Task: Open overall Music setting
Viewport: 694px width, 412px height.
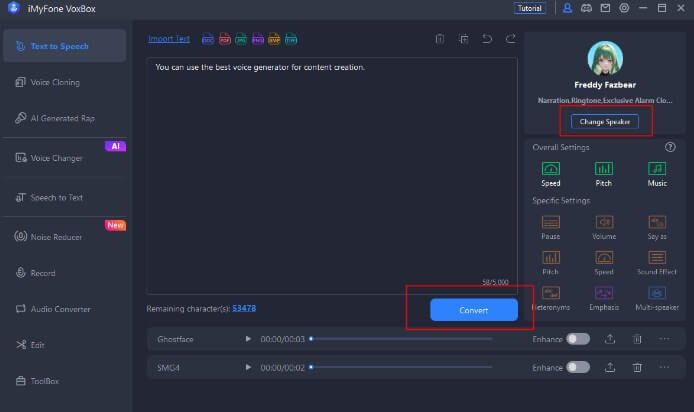Action: click(657, 174)
